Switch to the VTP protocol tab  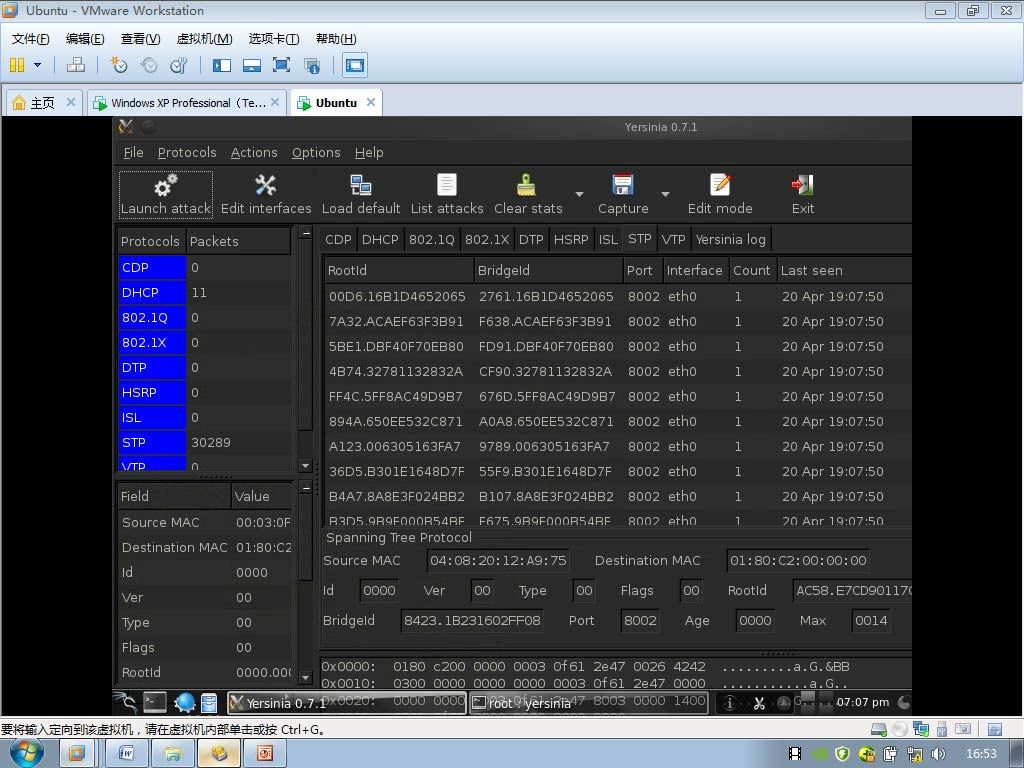pos(673,240)
